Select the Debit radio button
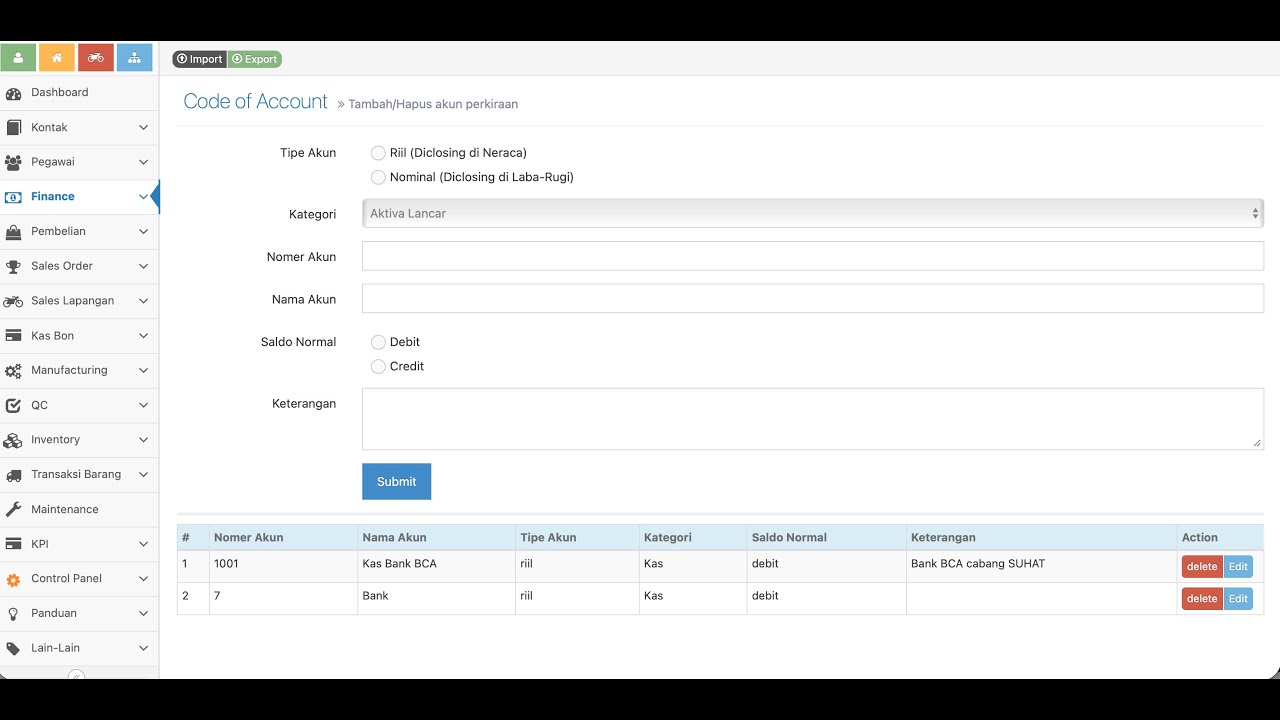 [378, 342]
